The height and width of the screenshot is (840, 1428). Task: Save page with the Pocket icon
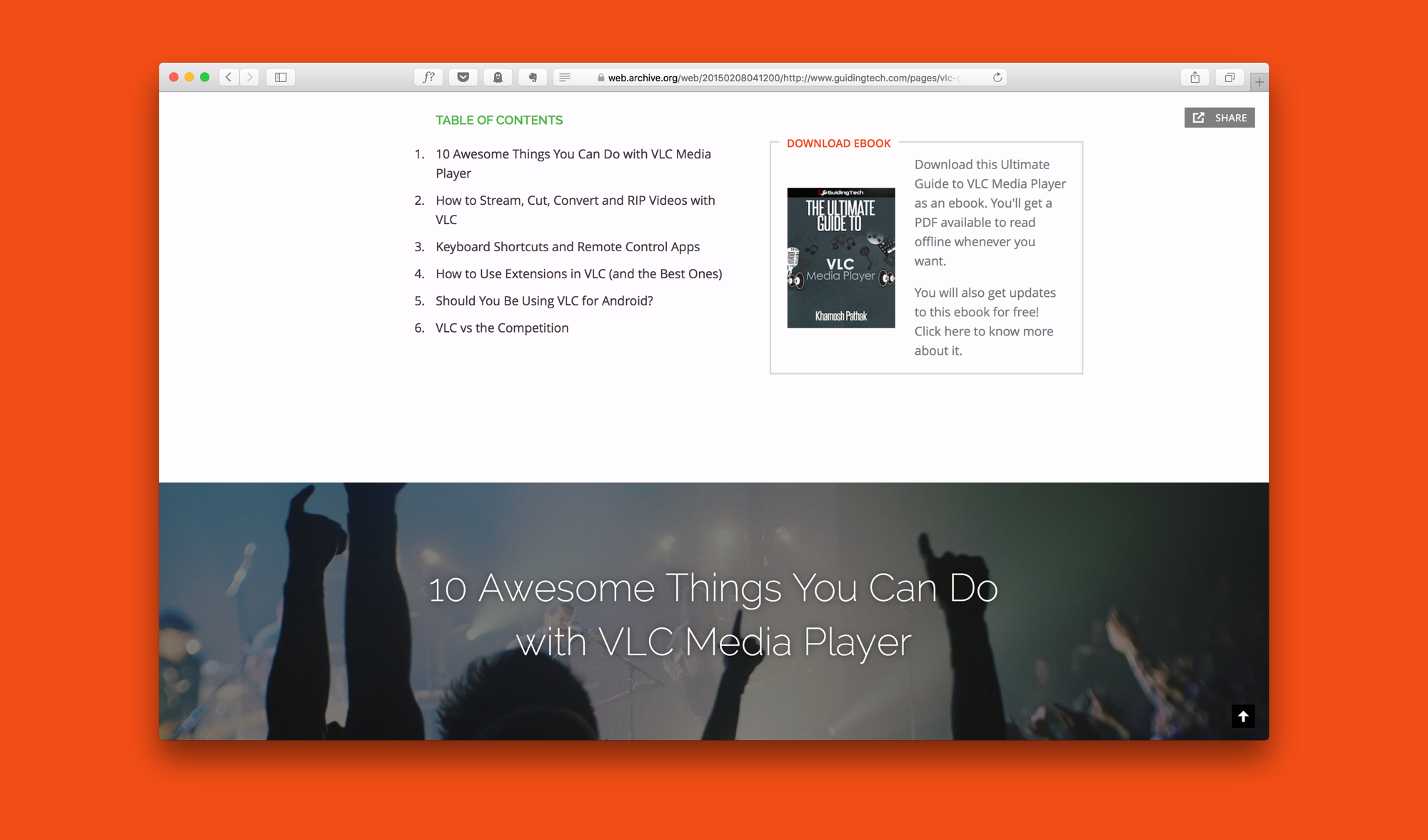(463, 77)
